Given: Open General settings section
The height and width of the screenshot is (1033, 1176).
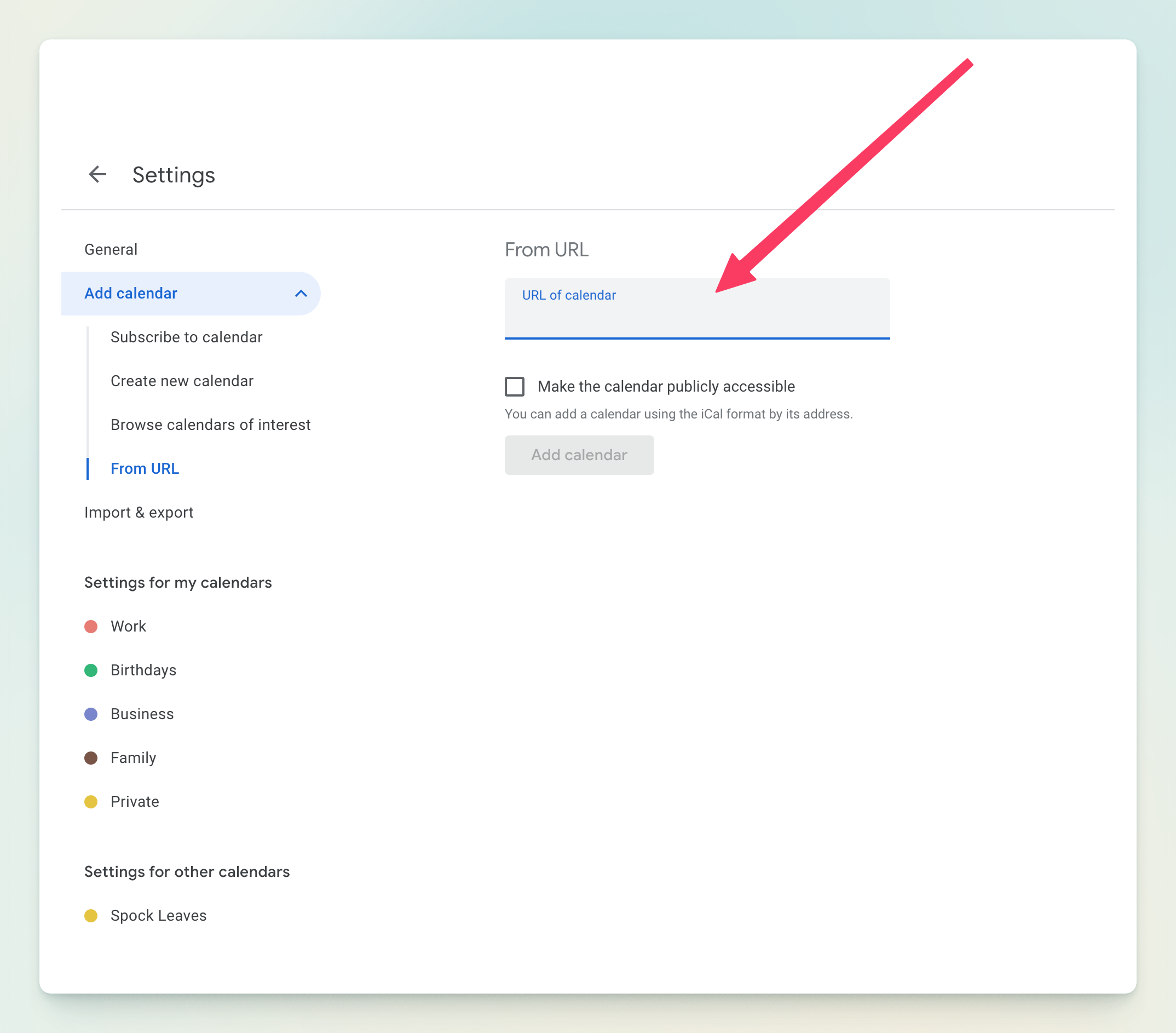Looking at the screenshot, I should 111,250.
